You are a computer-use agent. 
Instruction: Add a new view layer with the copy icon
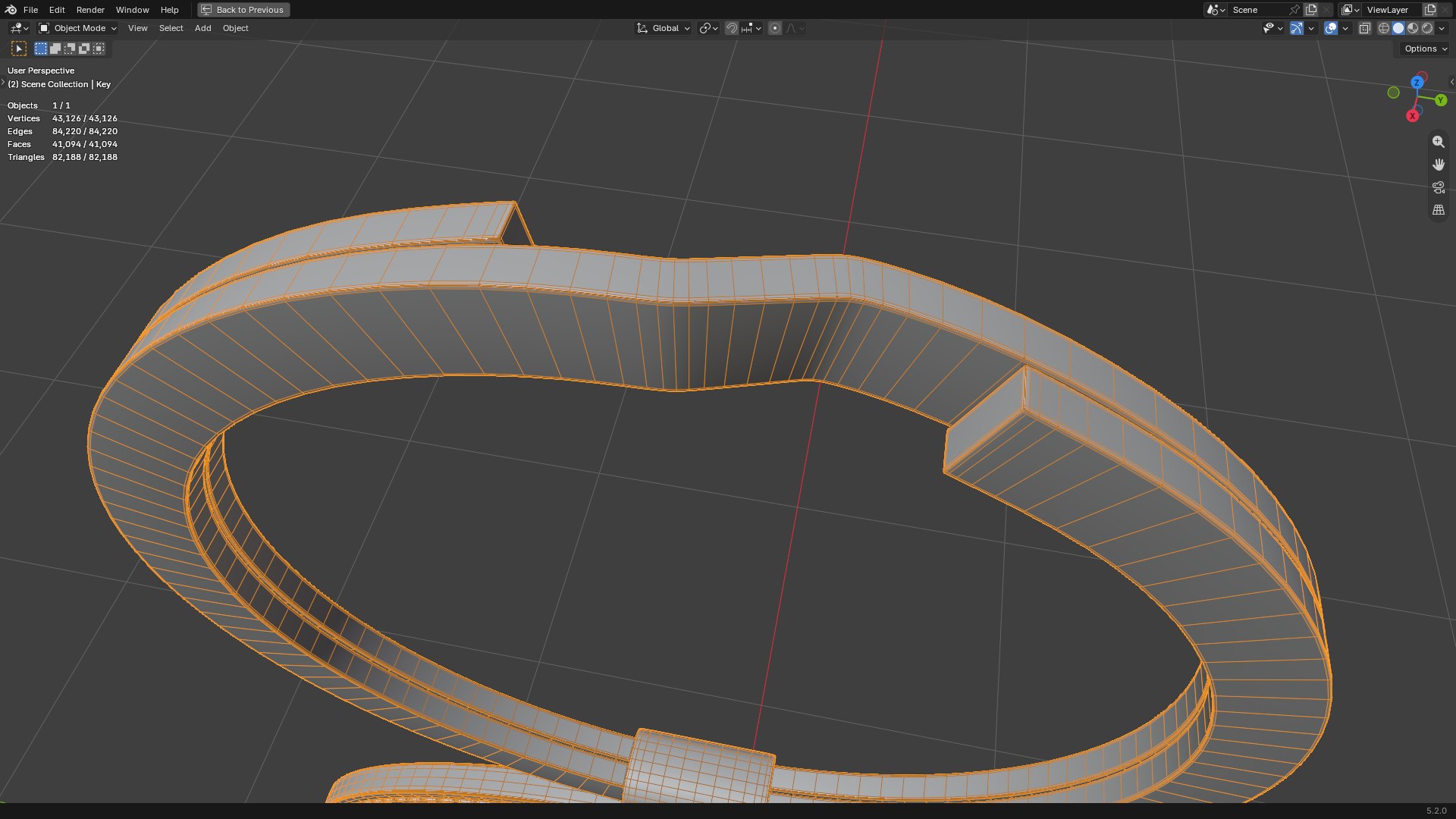(x=1430, y=10)
